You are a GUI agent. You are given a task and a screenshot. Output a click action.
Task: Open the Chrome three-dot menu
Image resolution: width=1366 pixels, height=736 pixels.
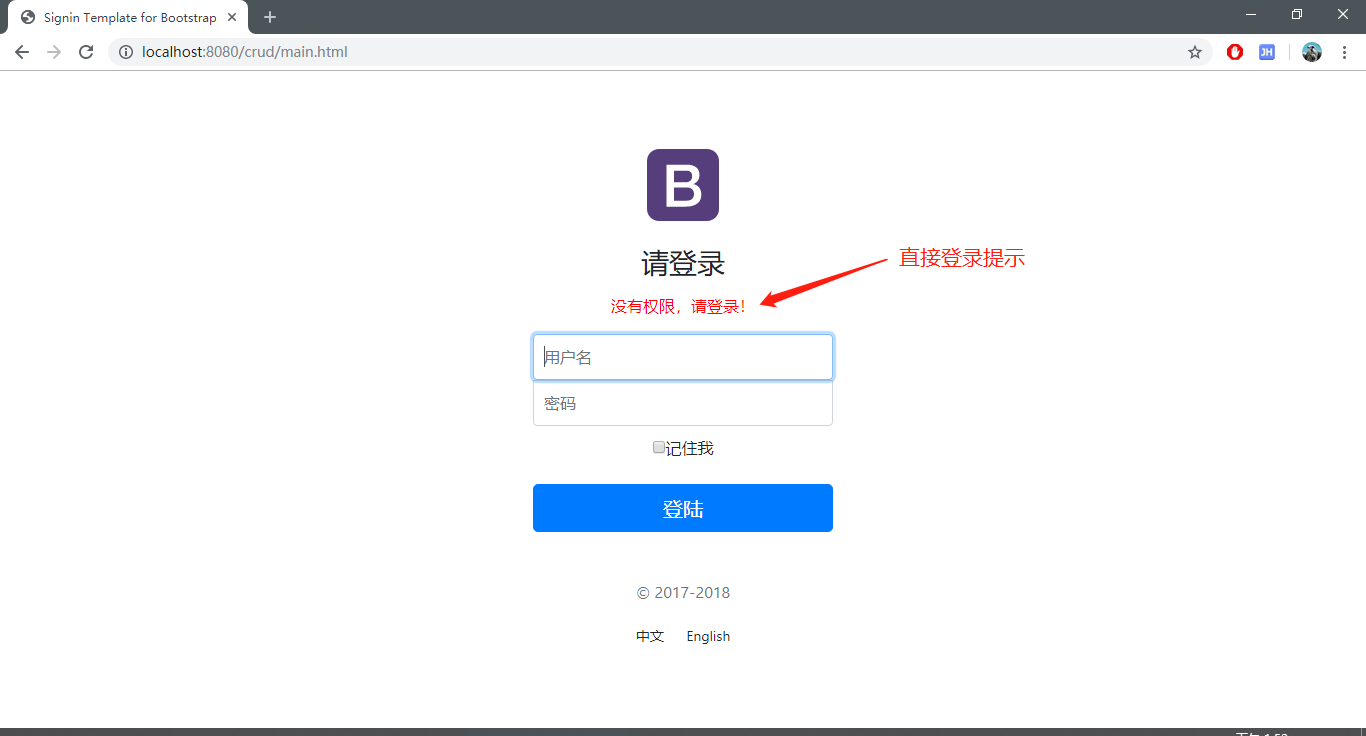(1345, 52)
